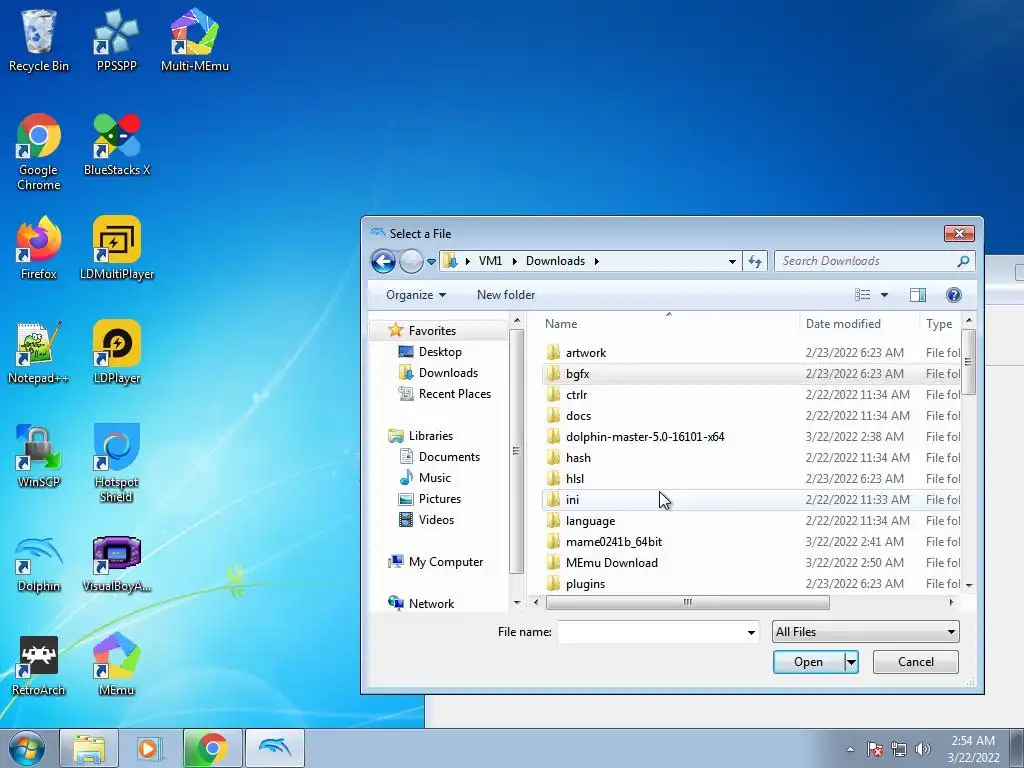This screenshot has height=768, width=1024.
Task: Click the VM1 breadcrumb segment
Action: click(490, 261)
